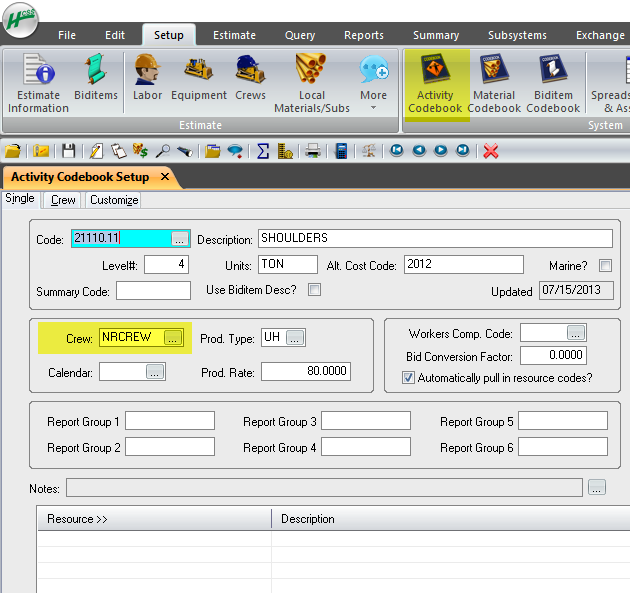Screen dimensions: 630x593
Task: Switch to the Customize tab
Action: (114, 200)
